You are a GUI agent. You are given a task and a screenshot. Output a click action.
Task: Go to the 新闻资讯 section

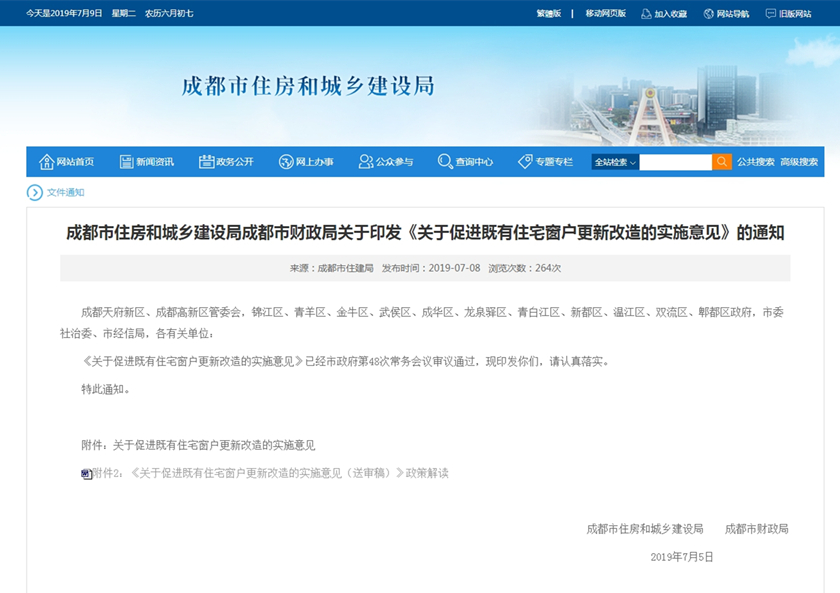coord(155,162)
